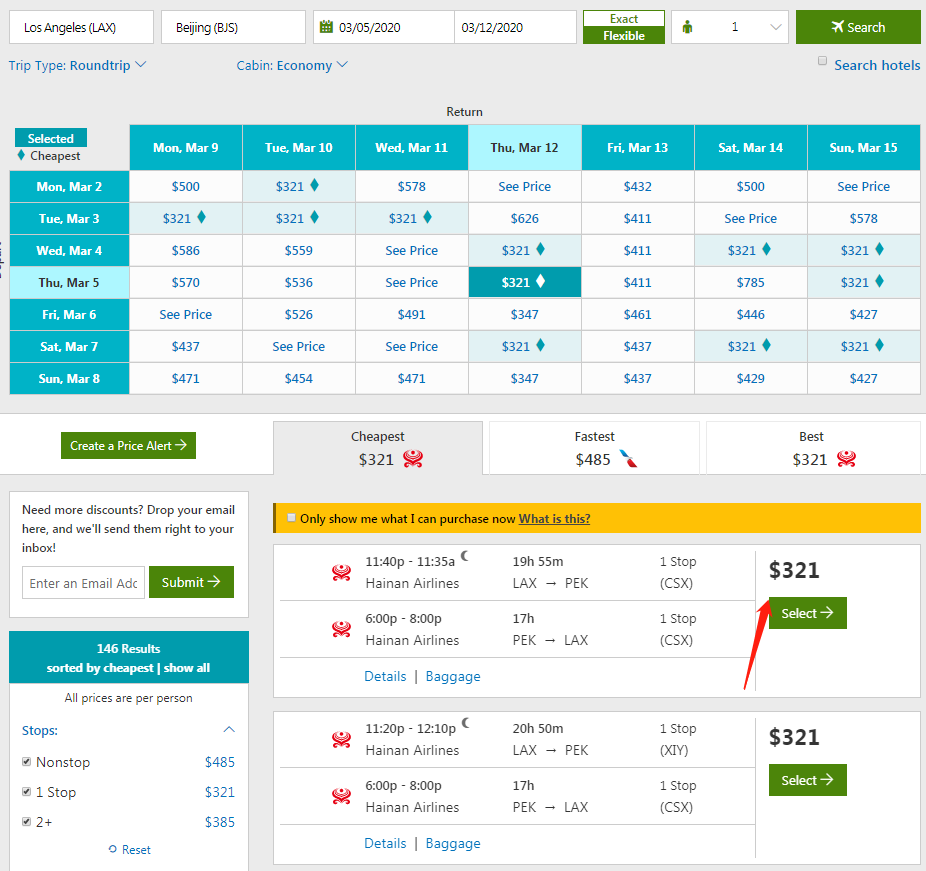Select the $321 flight departing at 11:40p
Viewport: 926px width, 871px height.
point(807,613)
